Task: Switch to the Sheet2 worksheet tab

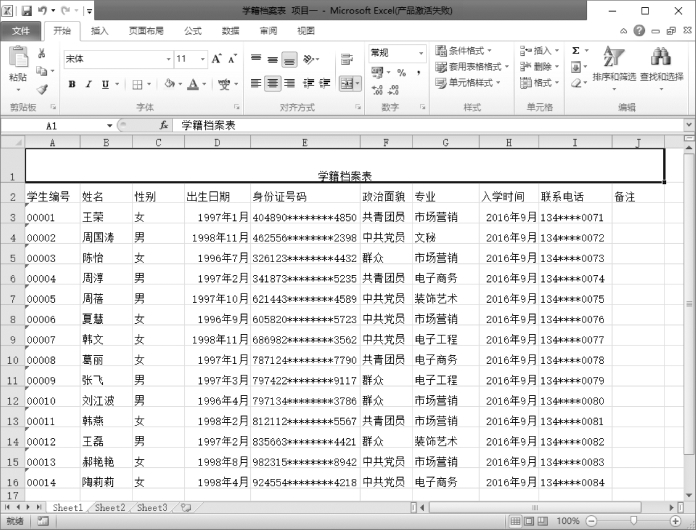Action: click(110, 507)
